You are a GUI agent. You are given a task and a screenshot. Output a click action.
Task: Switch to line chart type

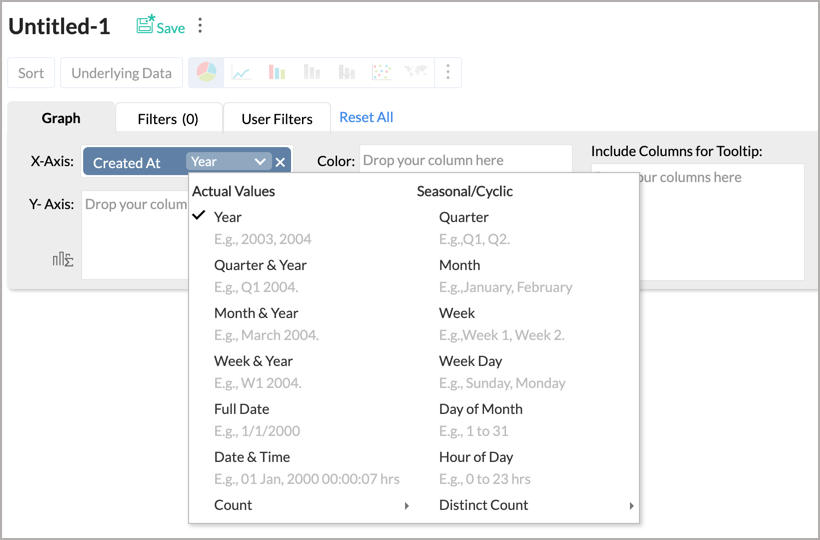(x=241, y=72)
